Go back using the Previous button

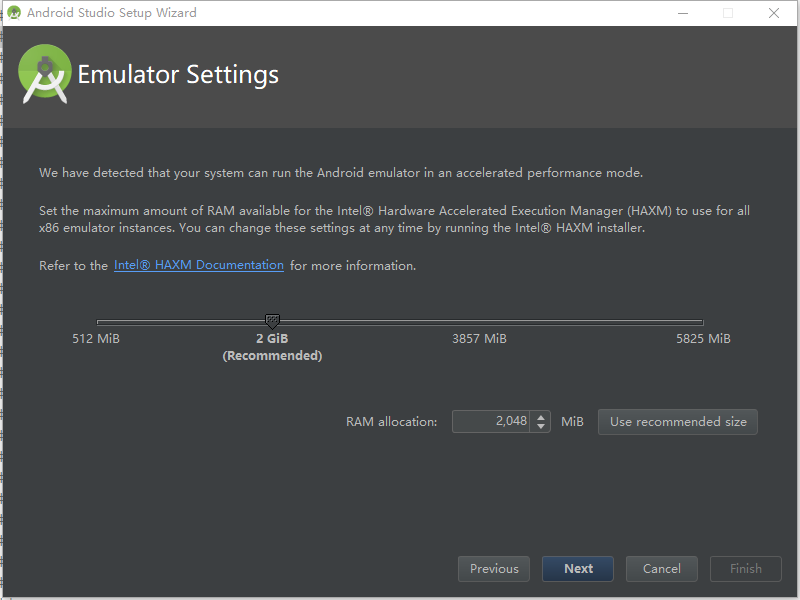click(x=493, y=568)
